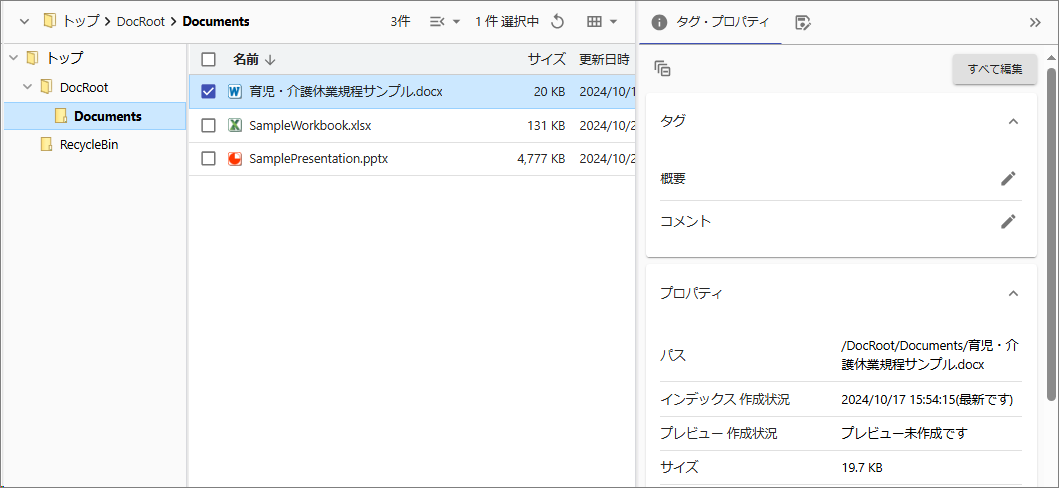This screenshot has width=1059, height=488.
Task: Open the notes tab icon beside タグ・プロパティ
Action: (802, 22)
